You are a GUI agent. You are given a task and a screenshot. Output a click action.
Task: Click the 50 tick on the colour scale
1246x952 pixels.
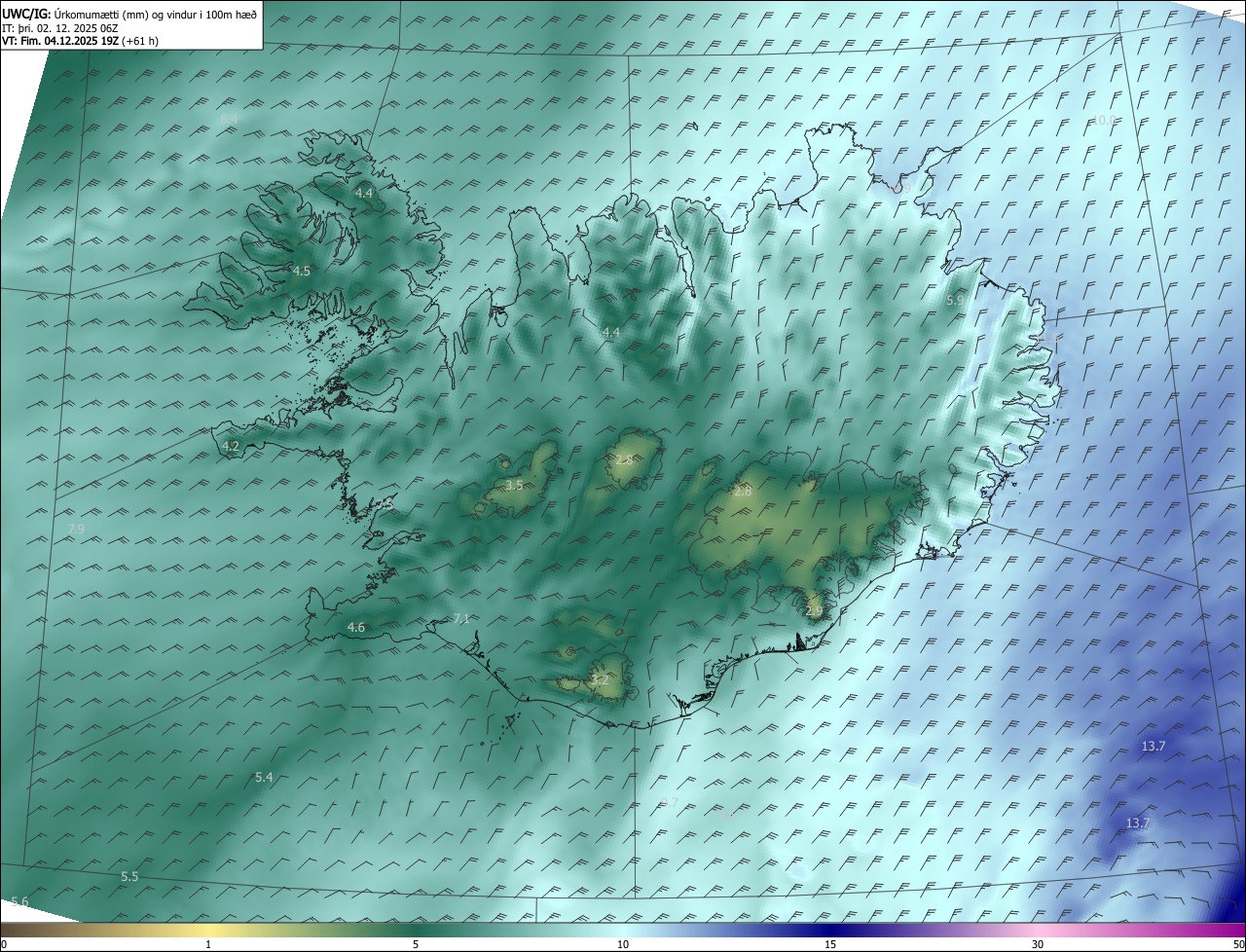click(1238, 945)
